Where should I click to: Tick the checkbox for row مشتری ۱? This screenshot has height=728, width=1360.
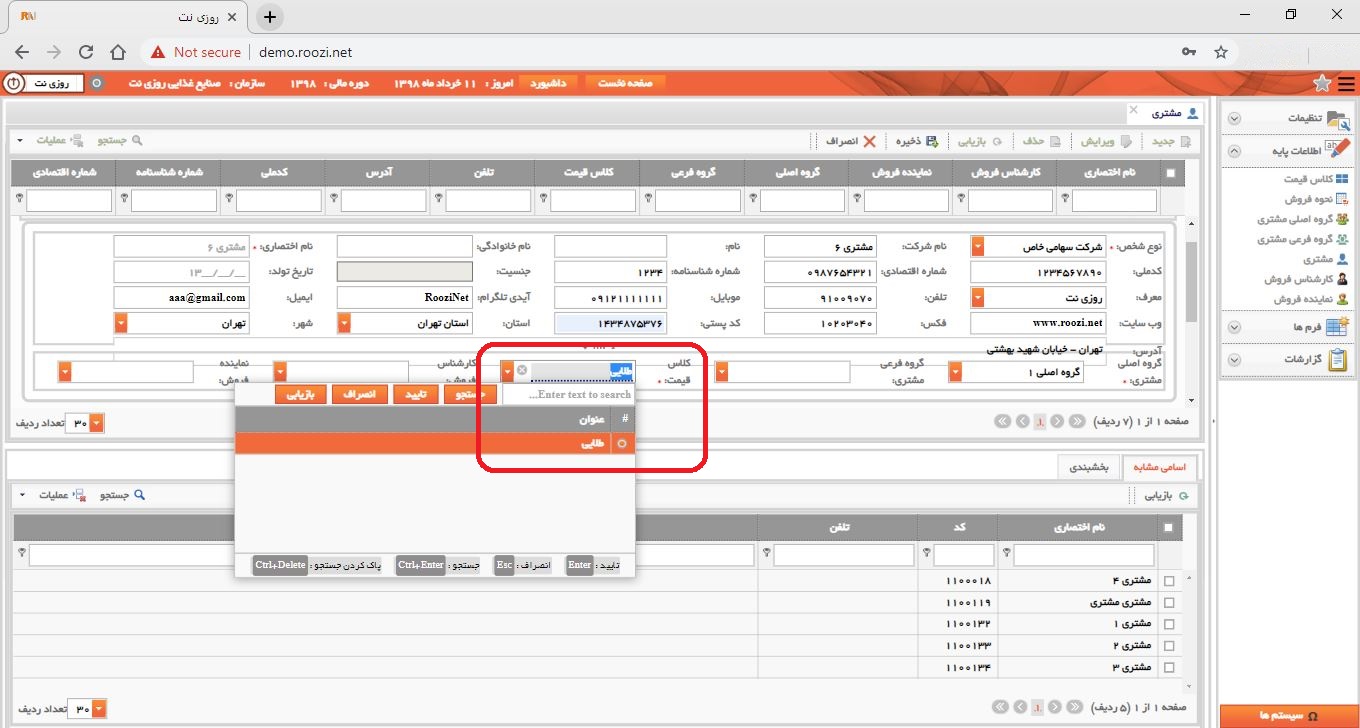1170,623
